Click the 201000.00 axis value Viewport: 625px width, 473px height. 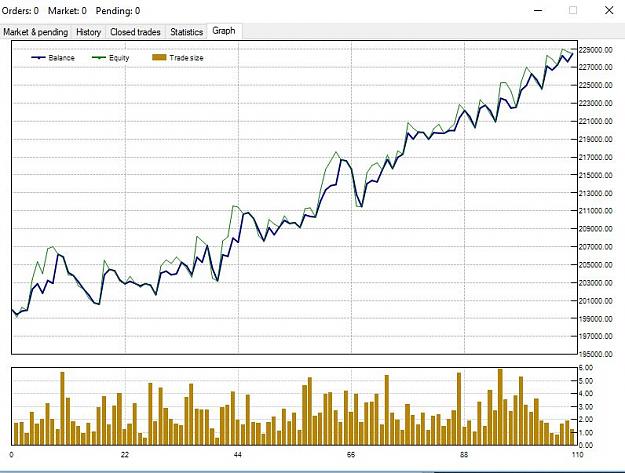tap(596, 301)
